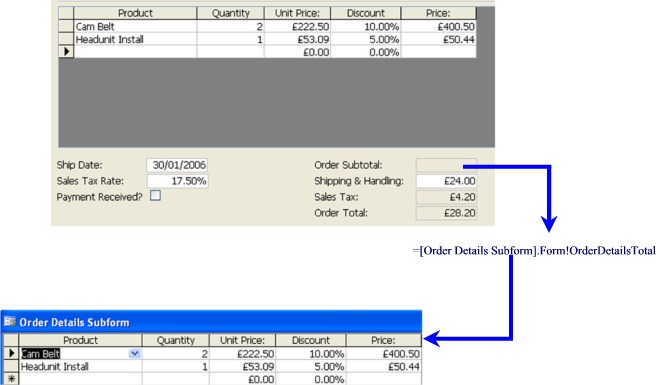Click new-row £0.00 in Order Details Subform window

[x=242, y=379]
